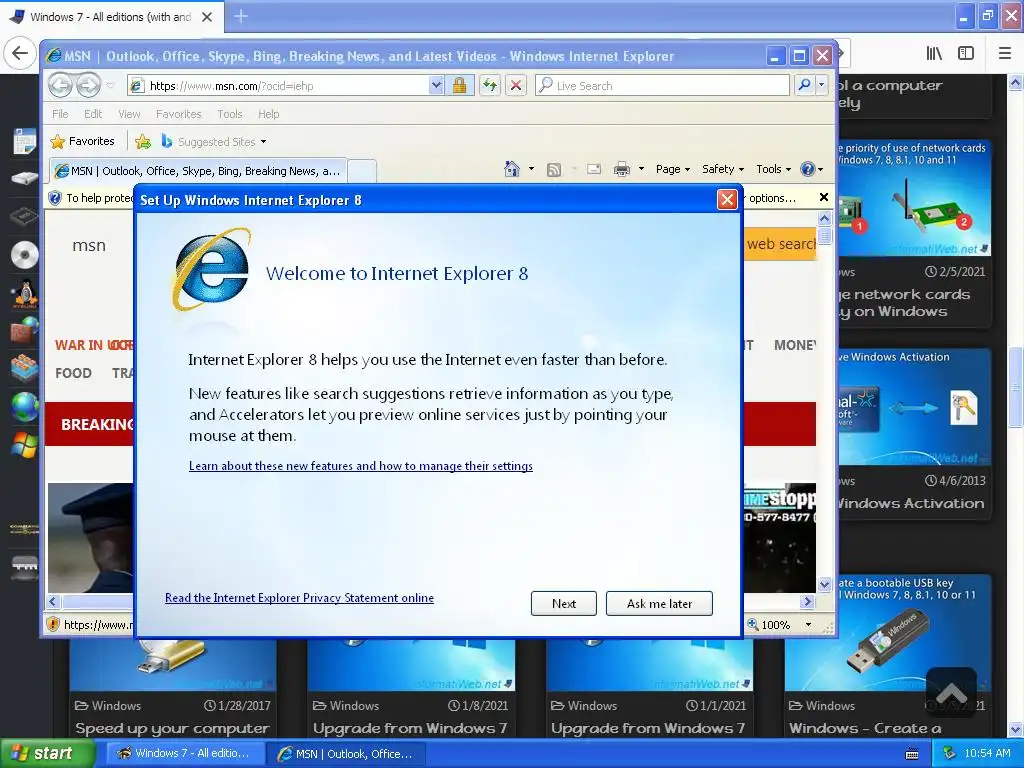This screenshot has width=1024, height=768.
Task: Open the File menu in Internet Explorer
Action: pos(60,114)
